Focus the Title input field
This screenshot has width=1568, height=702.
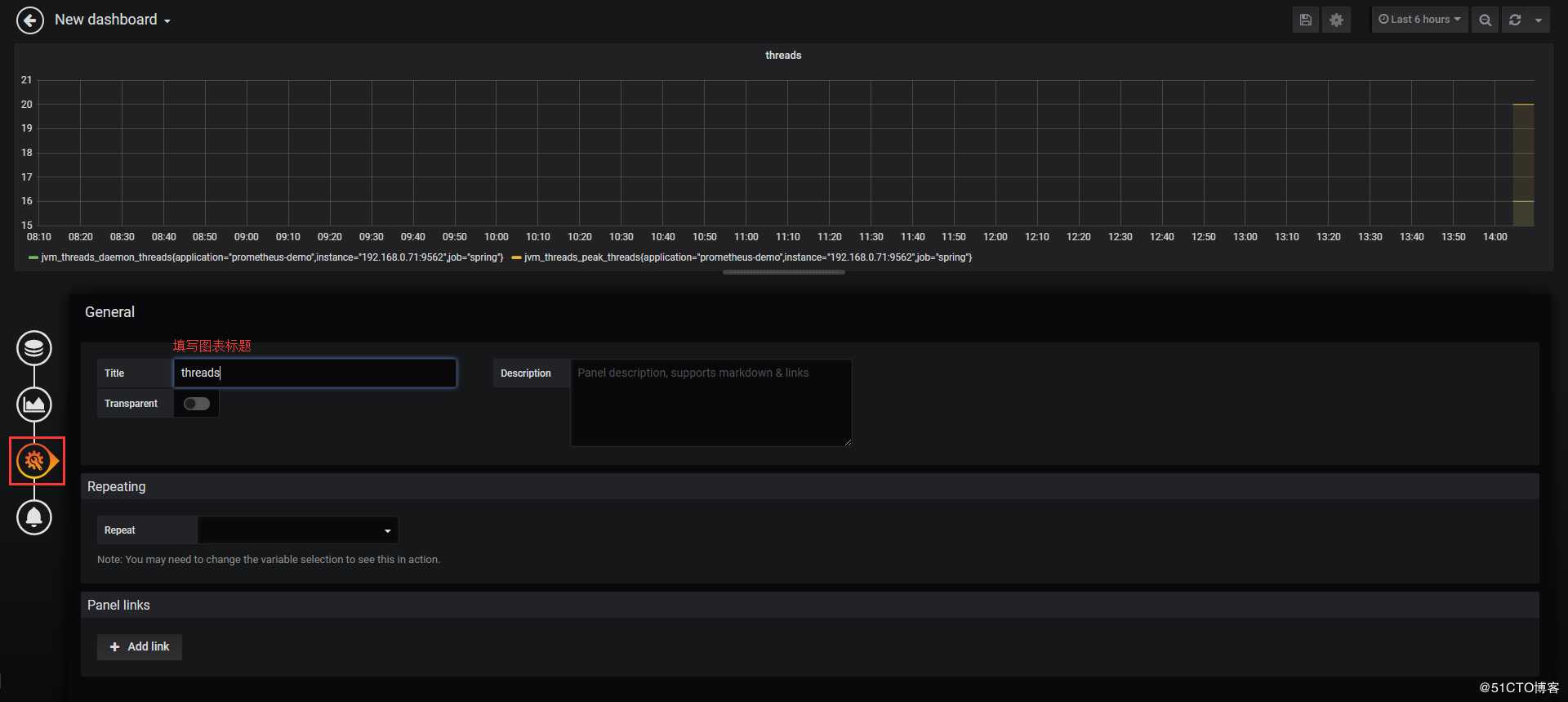click(315, 373)
